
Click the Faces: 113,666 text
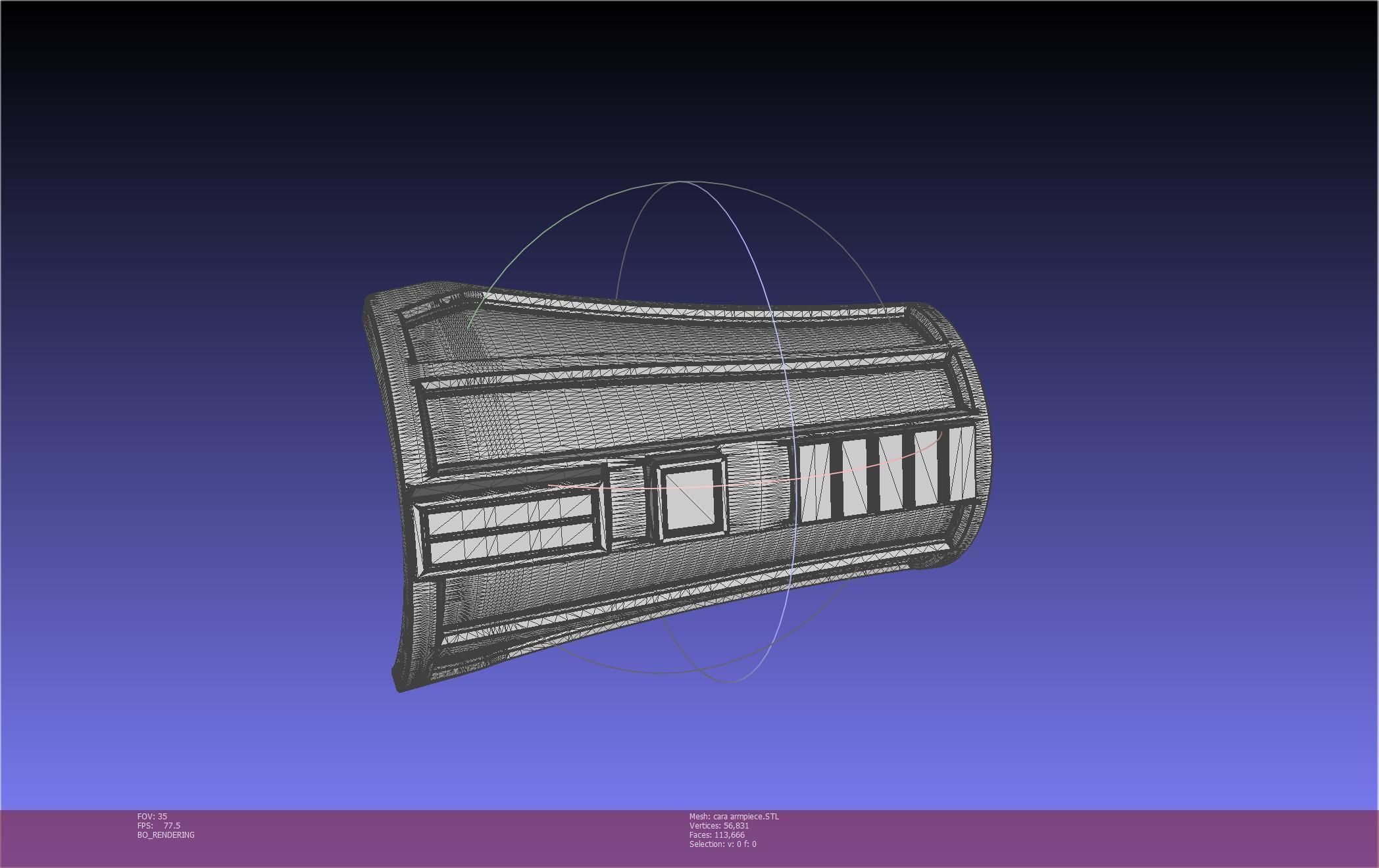(717, 834)
